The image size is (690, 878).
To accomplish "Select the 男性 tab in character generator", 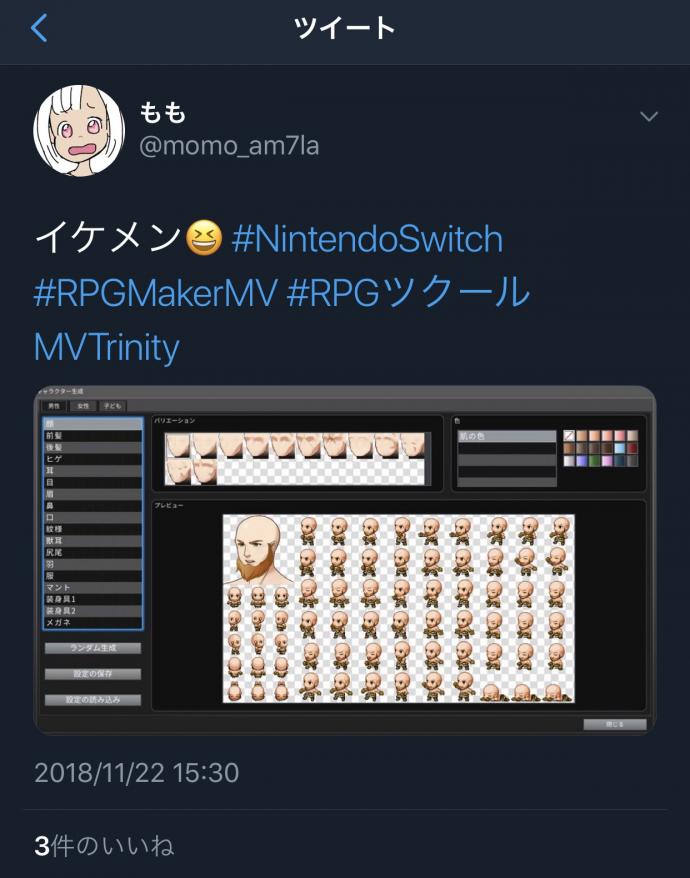I will point(54,406).
